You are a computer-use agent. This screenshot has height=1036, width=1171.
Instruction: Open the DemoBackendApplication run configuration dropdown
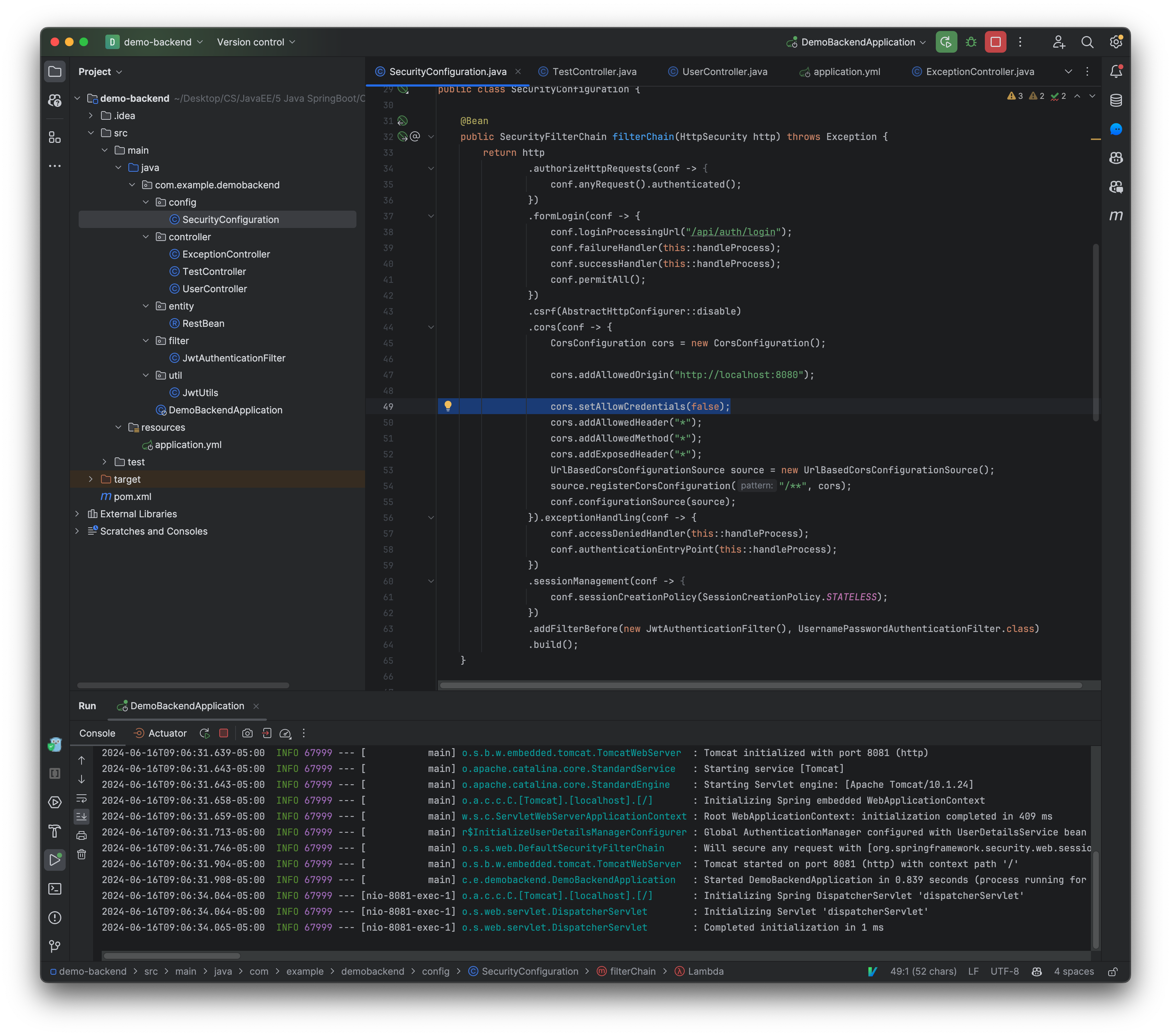[856, 42]
